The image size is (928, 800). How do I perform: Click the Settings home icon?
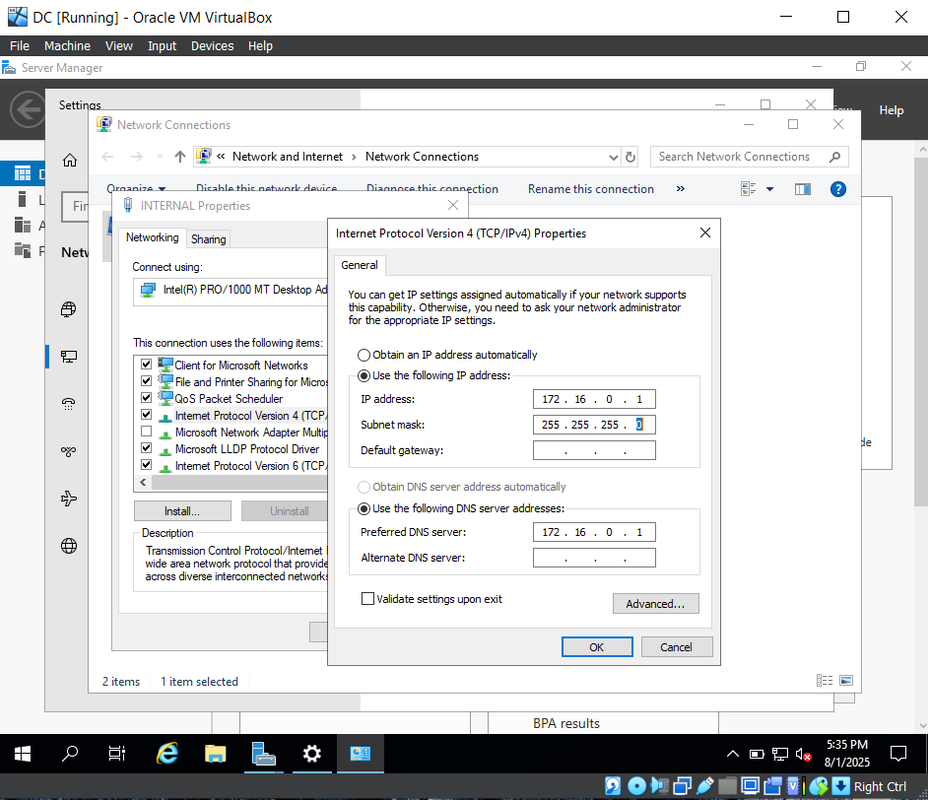click(x=70, y=160)
